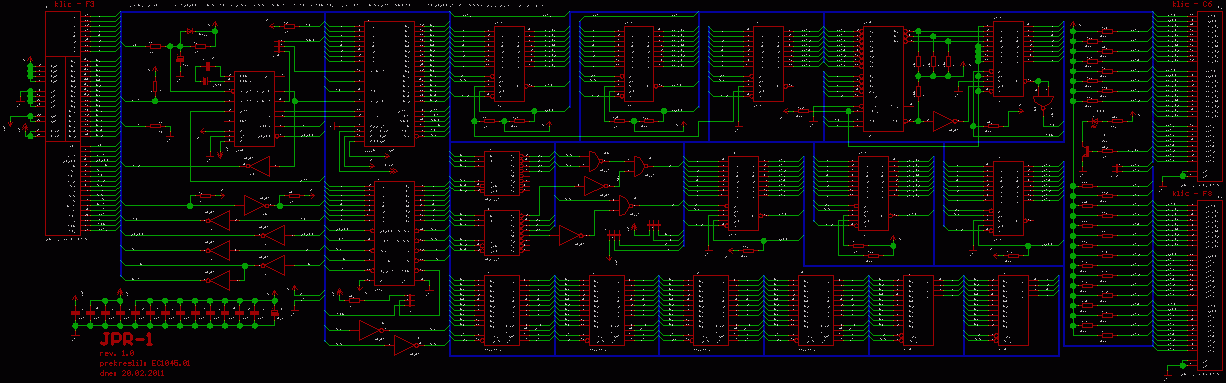Select the prekreslil: EC1840.01 author line
1226x383 pixels.
tap(144, 363)
